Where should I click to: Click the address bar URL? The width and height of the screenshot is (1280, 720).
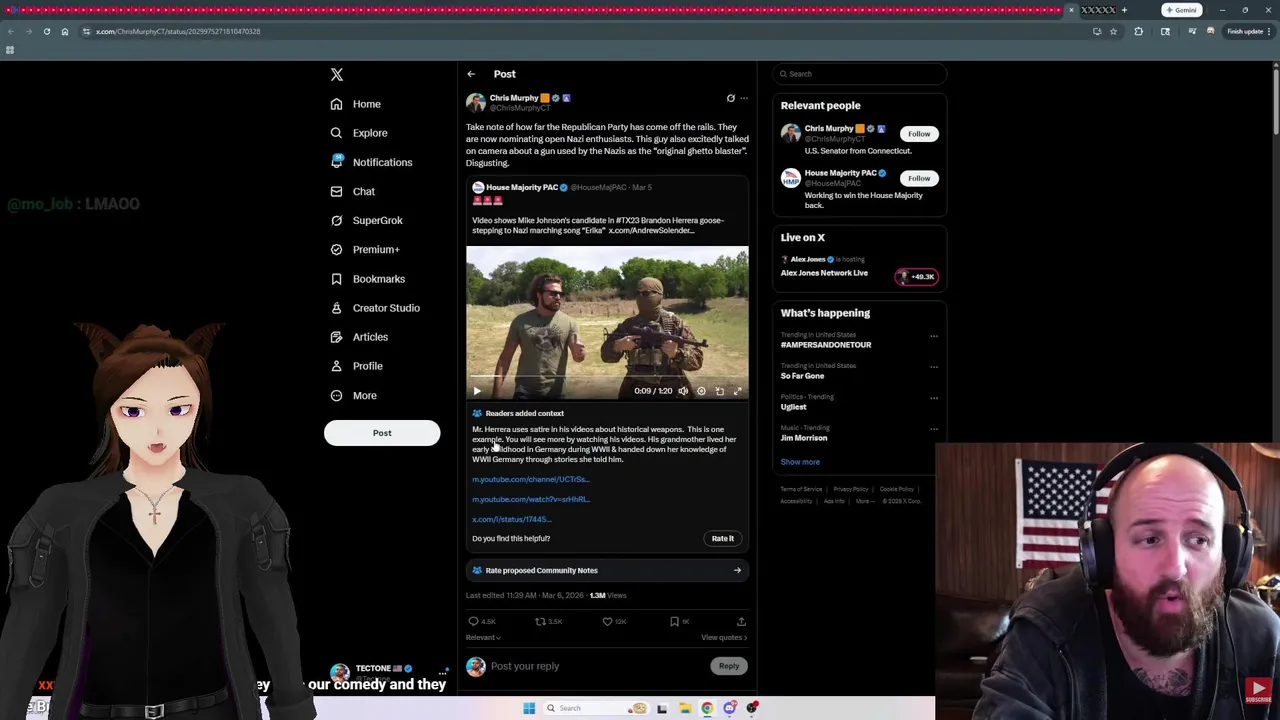(x=178, y=32)
